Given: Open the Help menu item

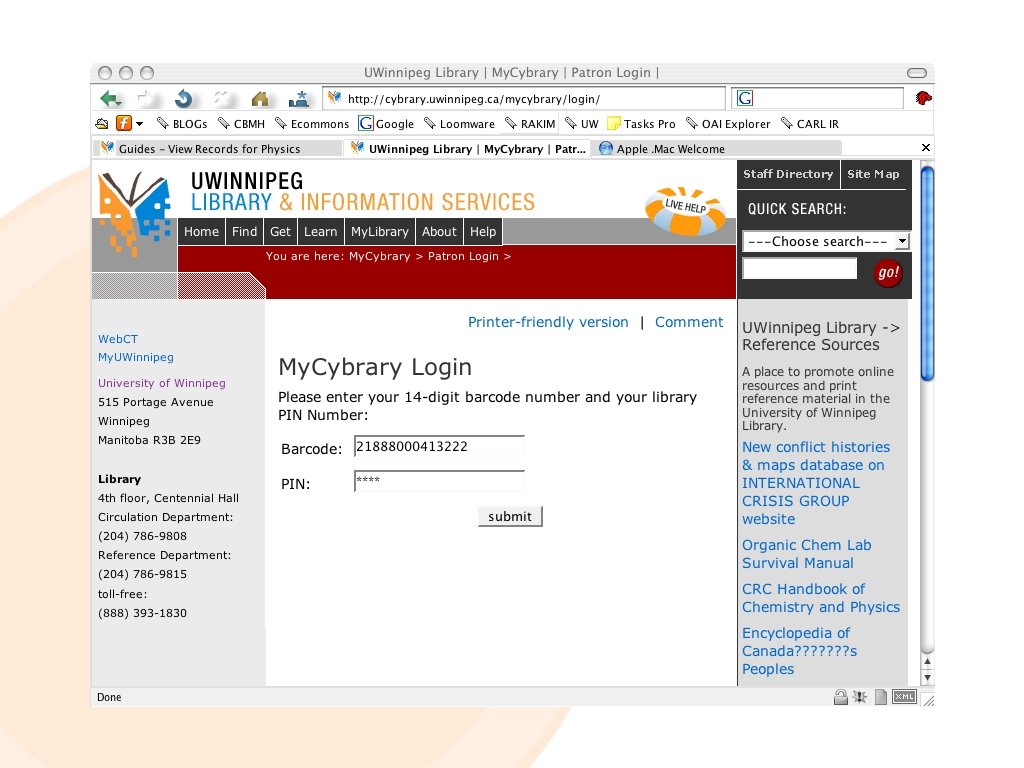Looking at the screenshot, I should (483, 232).
